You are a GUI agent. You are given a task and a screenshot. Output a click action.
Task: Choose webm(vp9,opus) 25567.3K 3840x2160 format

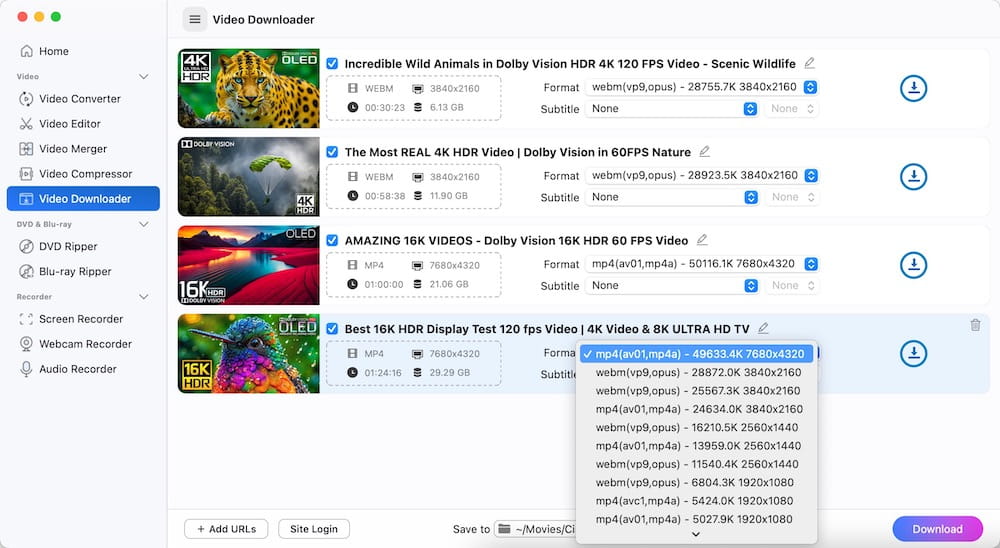(696, 390)
